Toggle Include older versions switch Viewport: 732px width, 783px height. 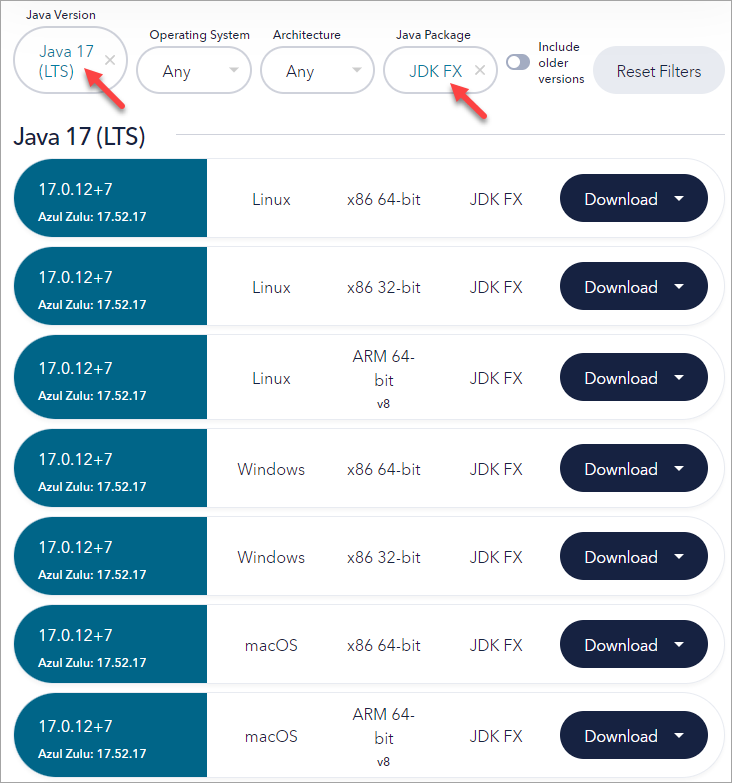click(x=518, y=62)
